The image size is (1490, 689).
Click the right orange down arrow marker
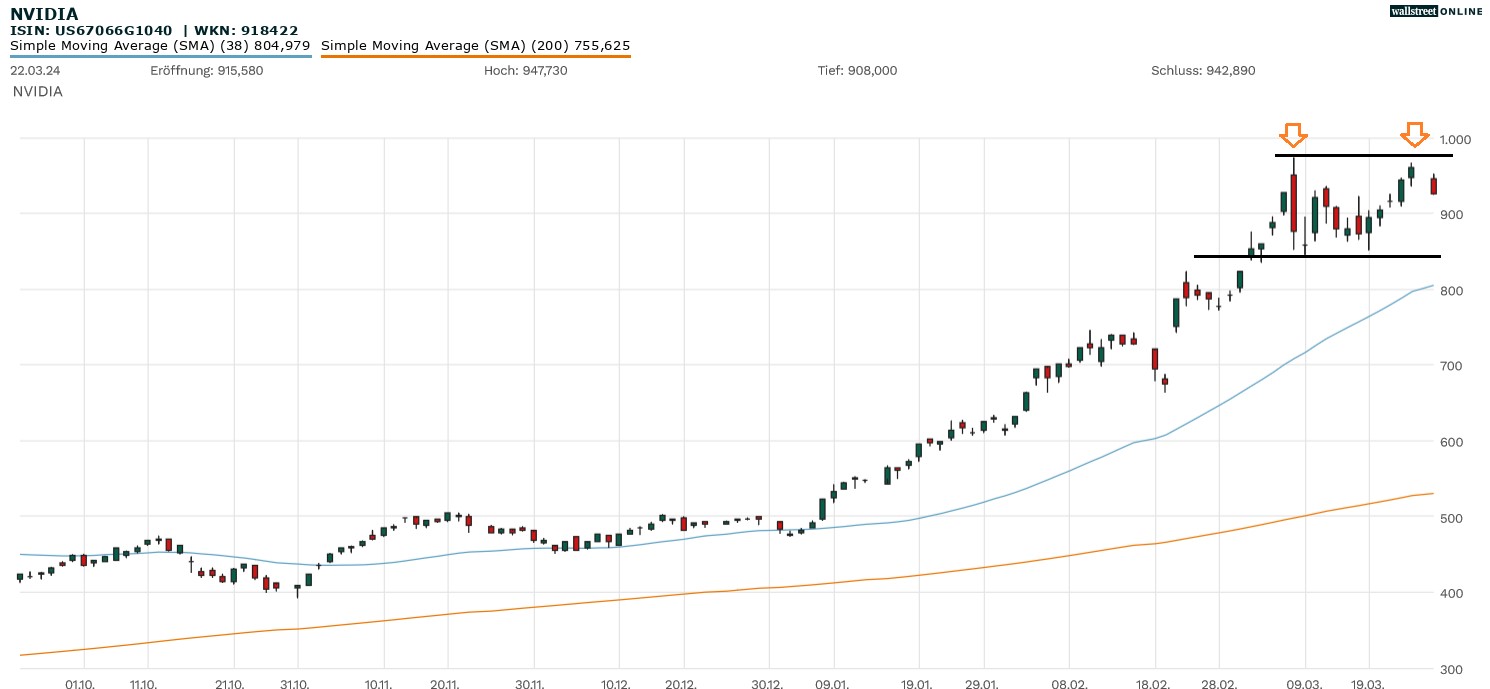1413,134
